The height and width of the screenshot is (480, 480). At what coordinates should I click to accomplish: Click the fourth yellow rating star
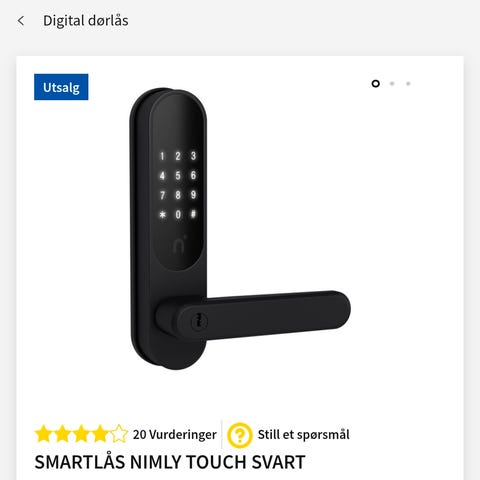tap(100, 434)
